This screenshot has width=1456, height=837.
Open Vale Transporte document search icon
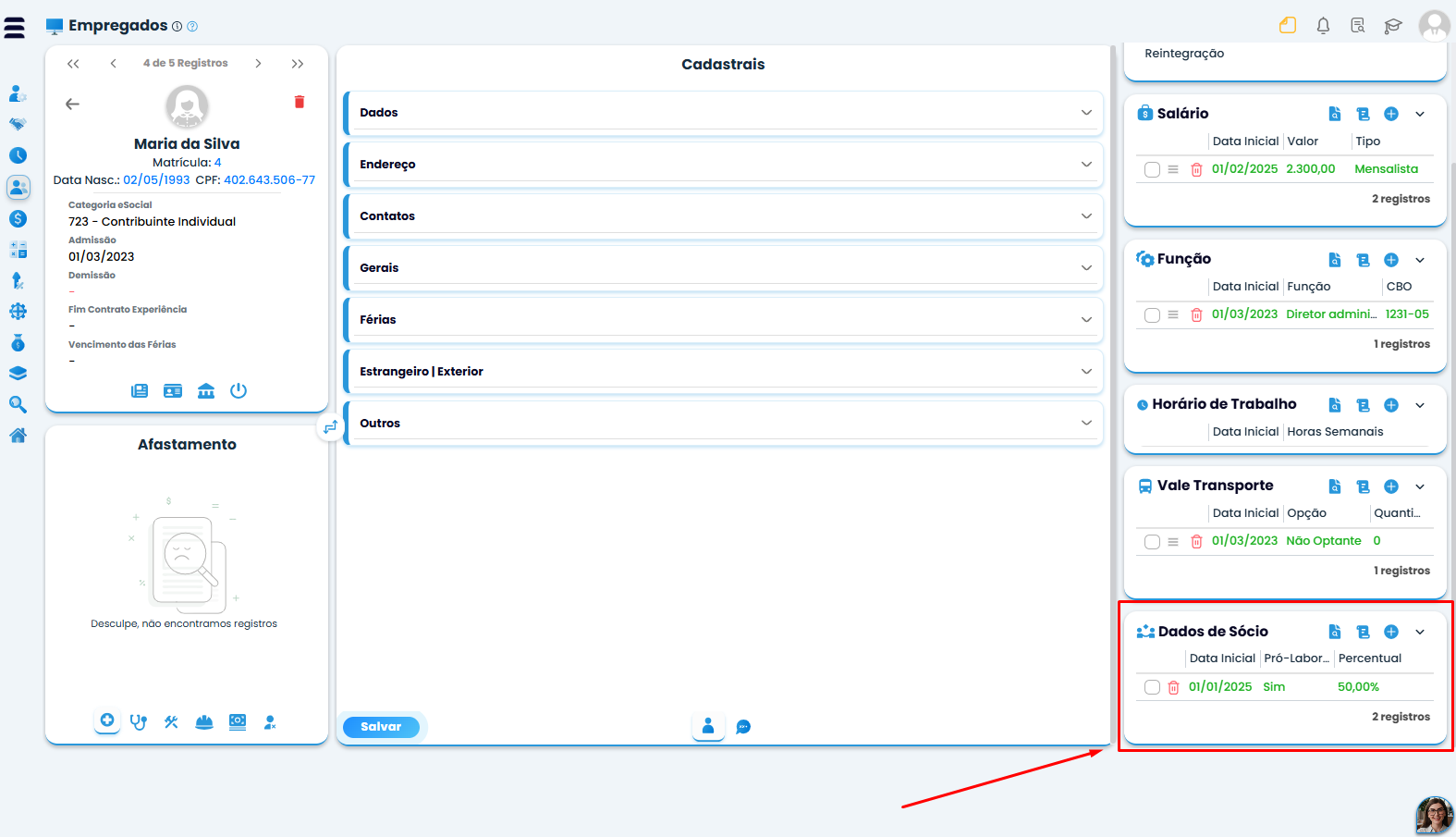click(1335, 486)
